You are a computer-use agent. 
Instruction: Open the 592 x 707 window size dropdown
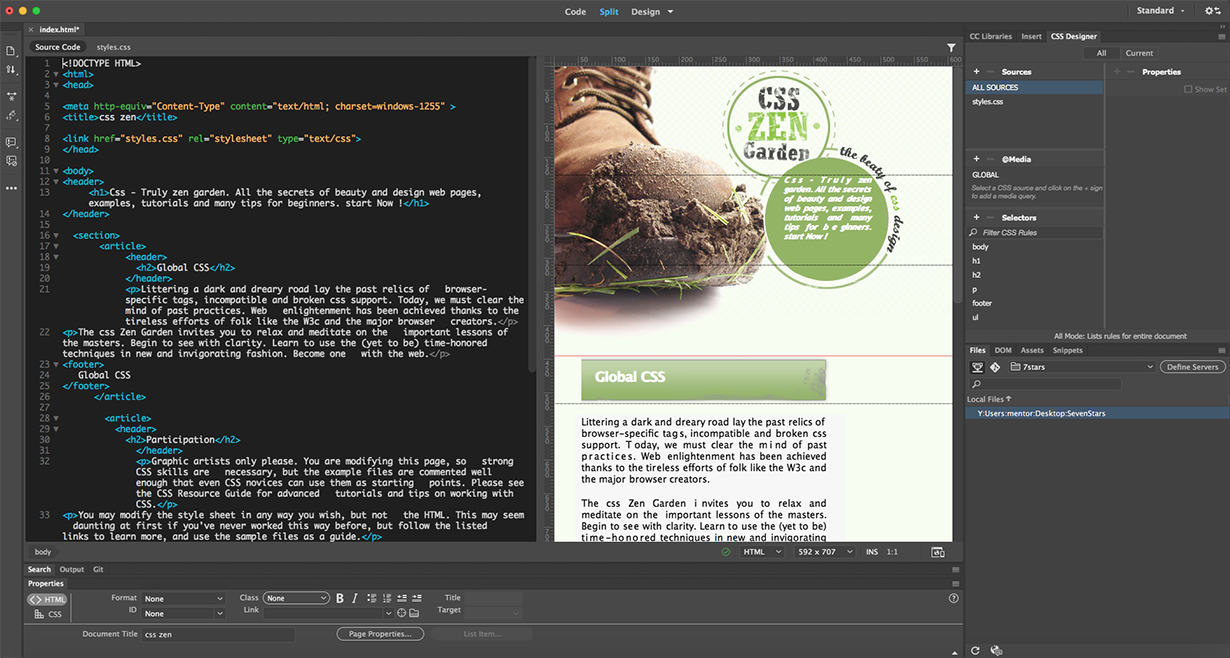point(825,552)
